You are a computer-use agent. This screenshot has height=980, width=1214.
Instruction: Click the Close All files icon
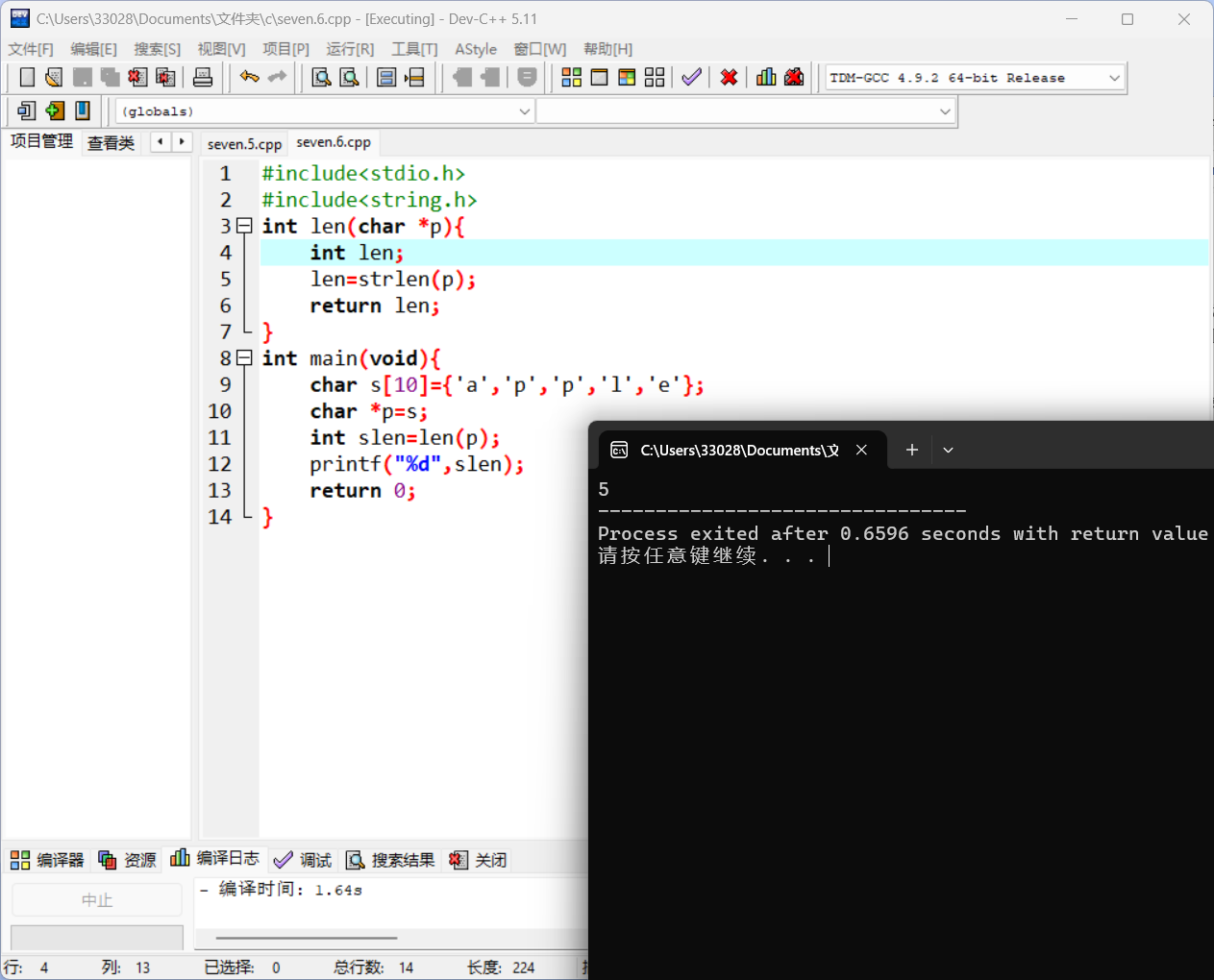165,77
